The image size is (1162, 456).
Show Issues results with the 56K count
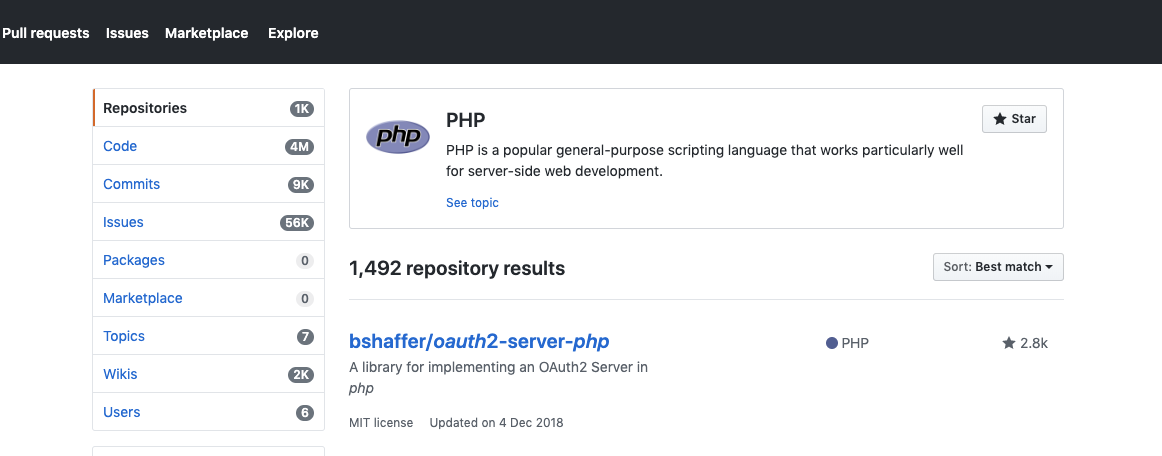[x=208, y=222]
